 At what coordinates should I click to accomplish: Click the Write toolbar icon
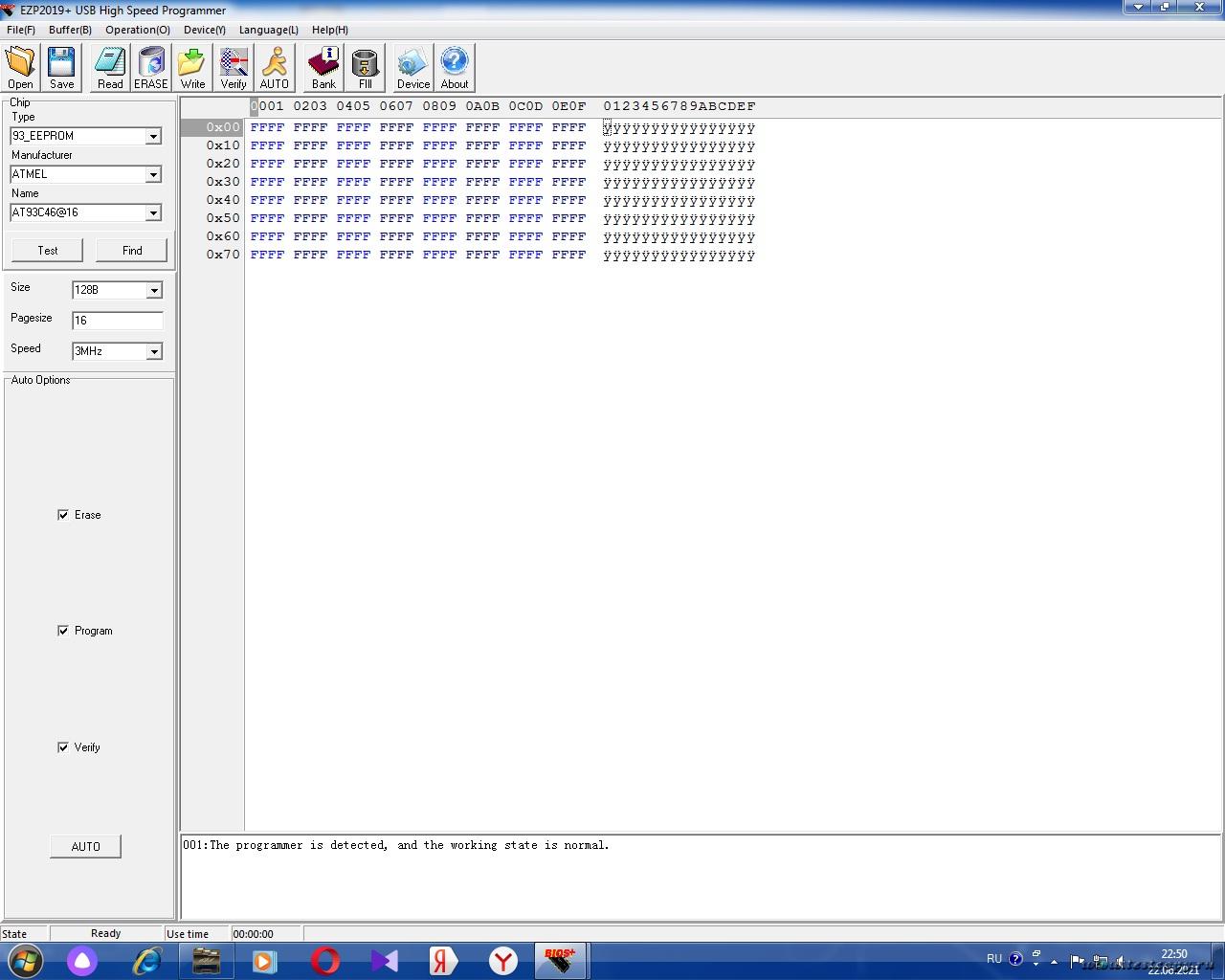pos(192,67)
